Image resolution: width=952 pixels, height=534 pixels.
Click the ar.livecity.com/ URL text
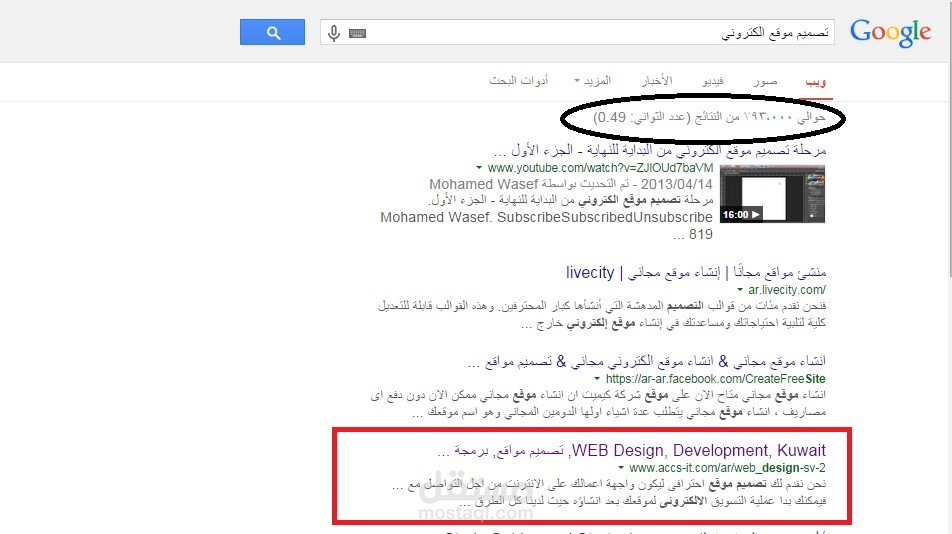pyautogui.click(x=787, y=290)
